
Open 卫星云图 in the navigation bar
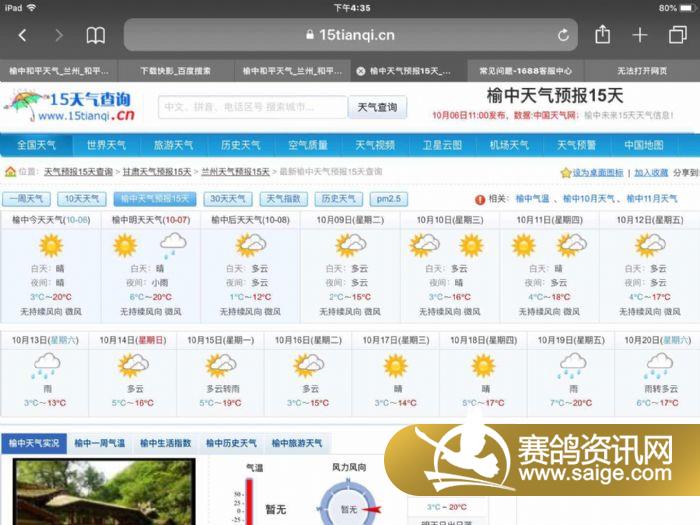pyautogui.click(x=442, y=145)
